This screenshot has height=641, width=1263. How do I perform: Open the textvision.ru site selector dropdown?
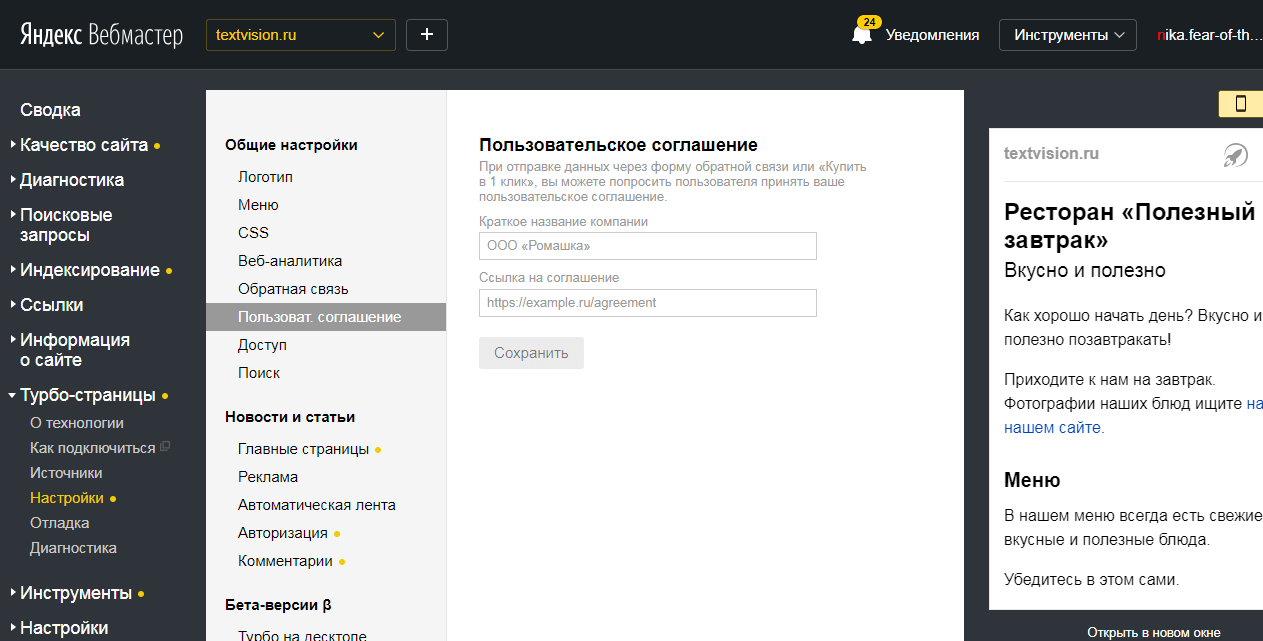300,34
